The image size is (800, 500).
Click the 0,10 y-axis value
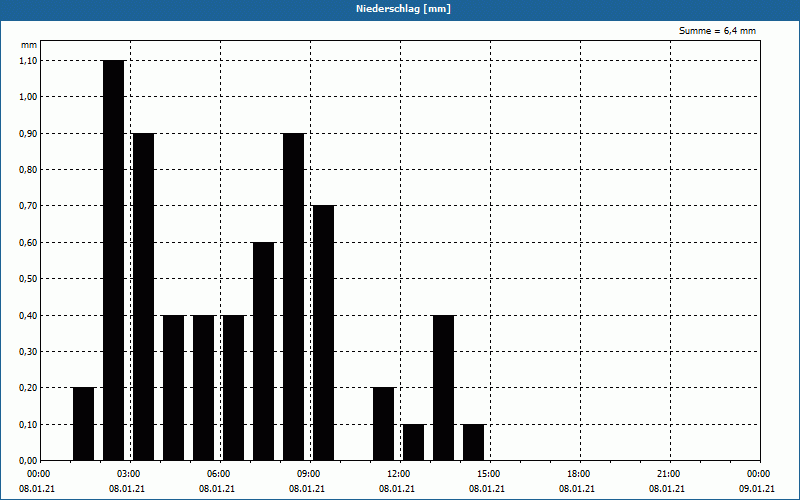28,425
